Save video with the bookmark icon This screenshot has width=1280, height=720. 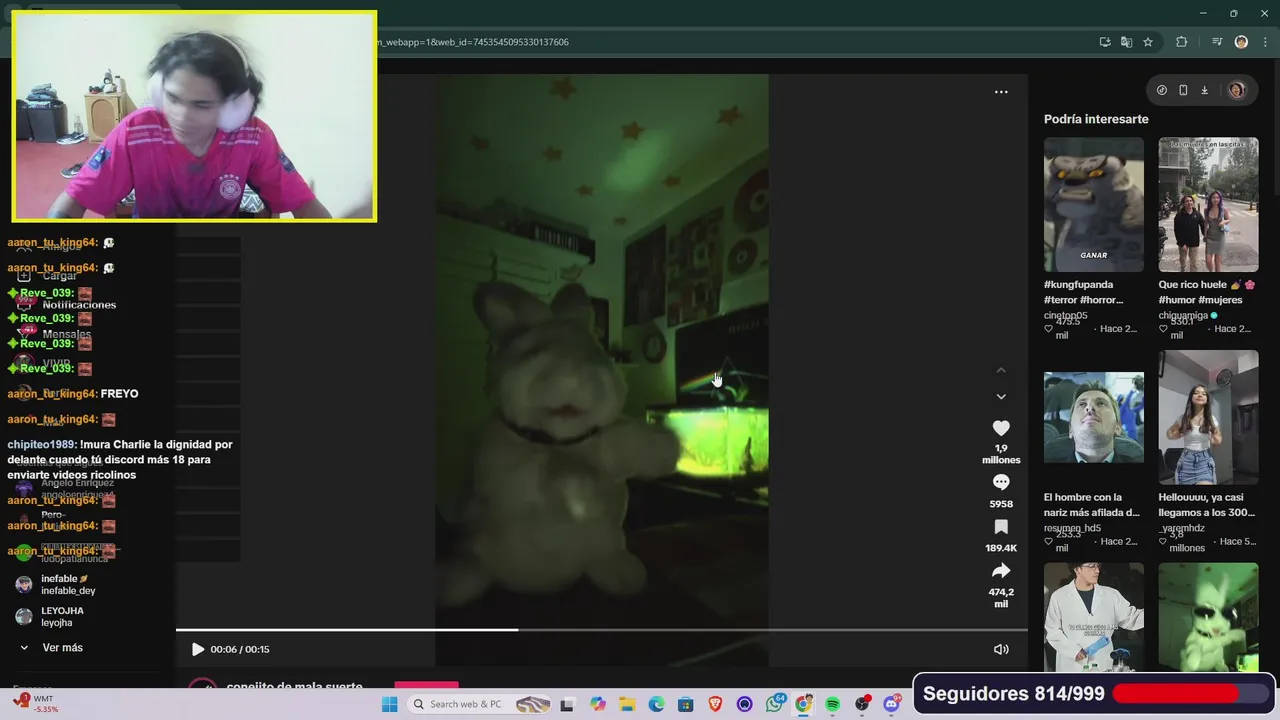tap(1001, 527)
